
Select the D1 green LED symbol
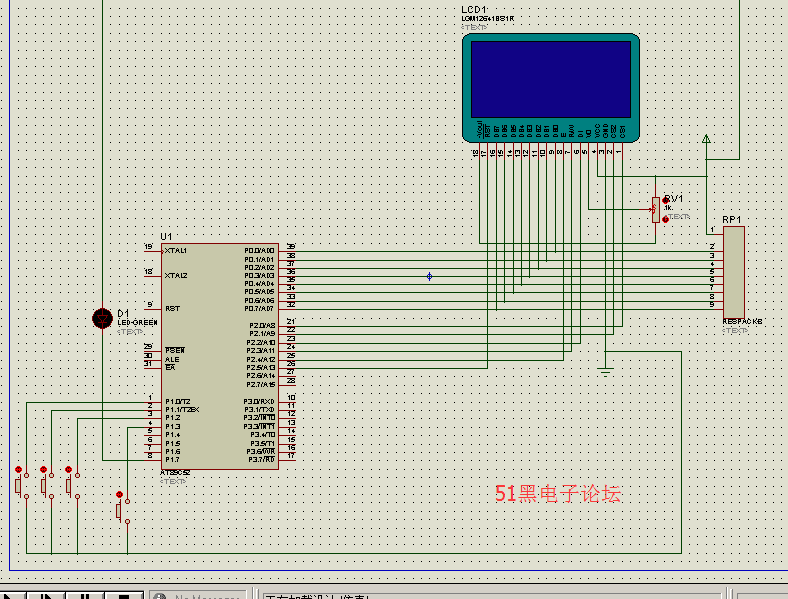[103, 319]
